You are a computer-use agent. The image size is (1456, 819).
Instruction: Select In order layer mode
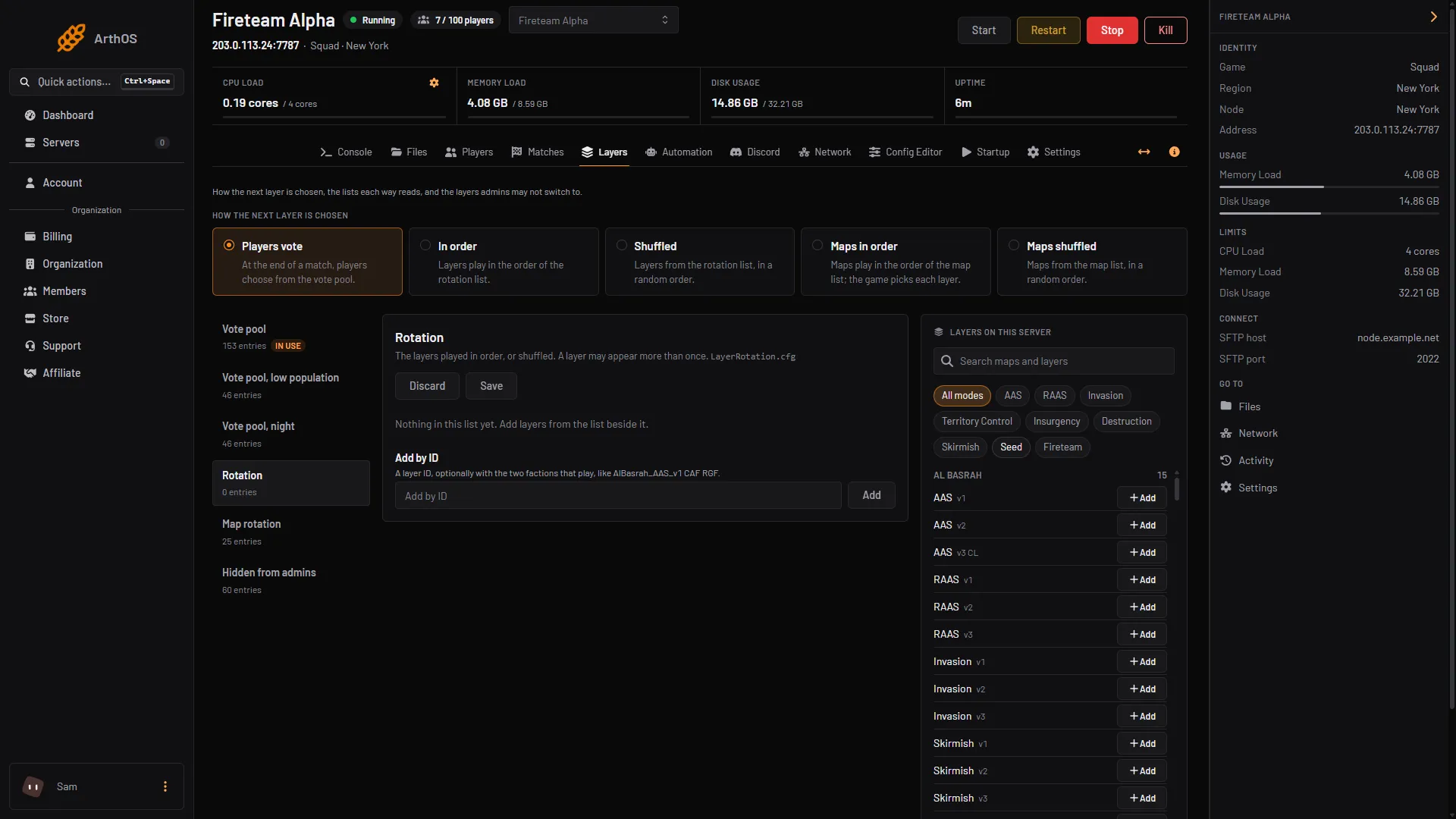tap(504, 262)
